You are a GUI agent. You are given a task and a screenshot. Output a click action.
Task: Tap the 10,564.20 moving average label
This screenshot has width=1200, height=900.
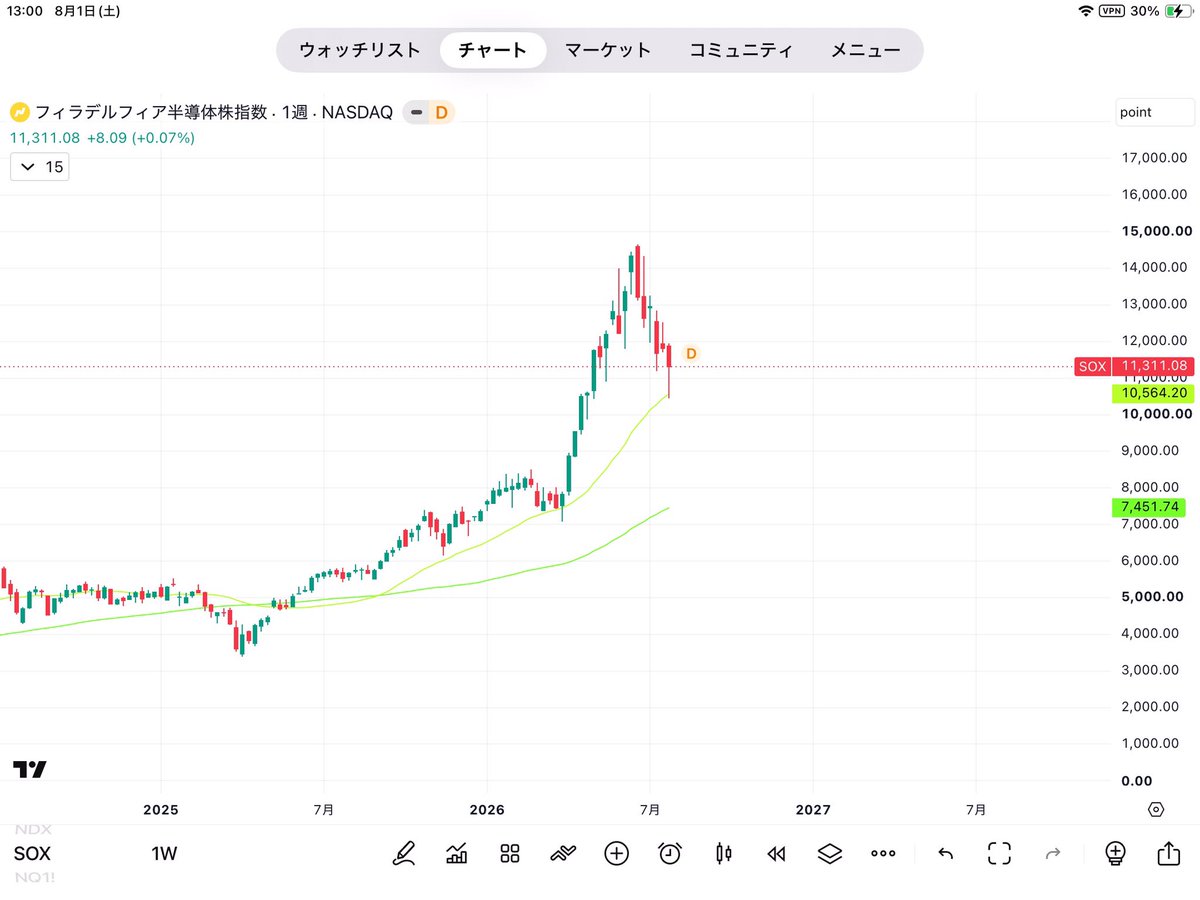pyautogui.click(x=1153, y=393)
